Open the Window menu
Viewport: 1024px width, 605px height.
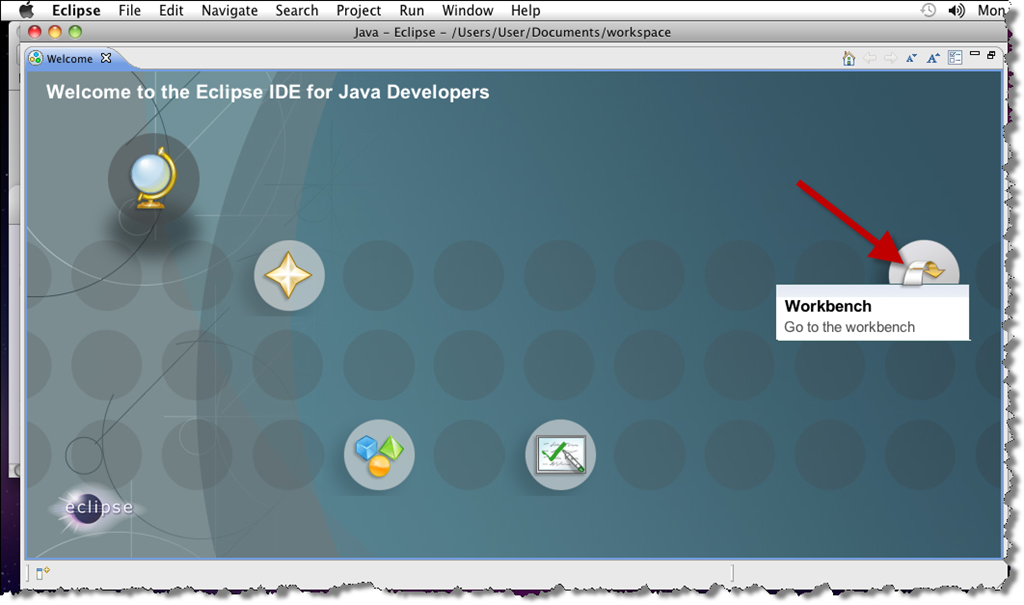click(x=468, y=10)
